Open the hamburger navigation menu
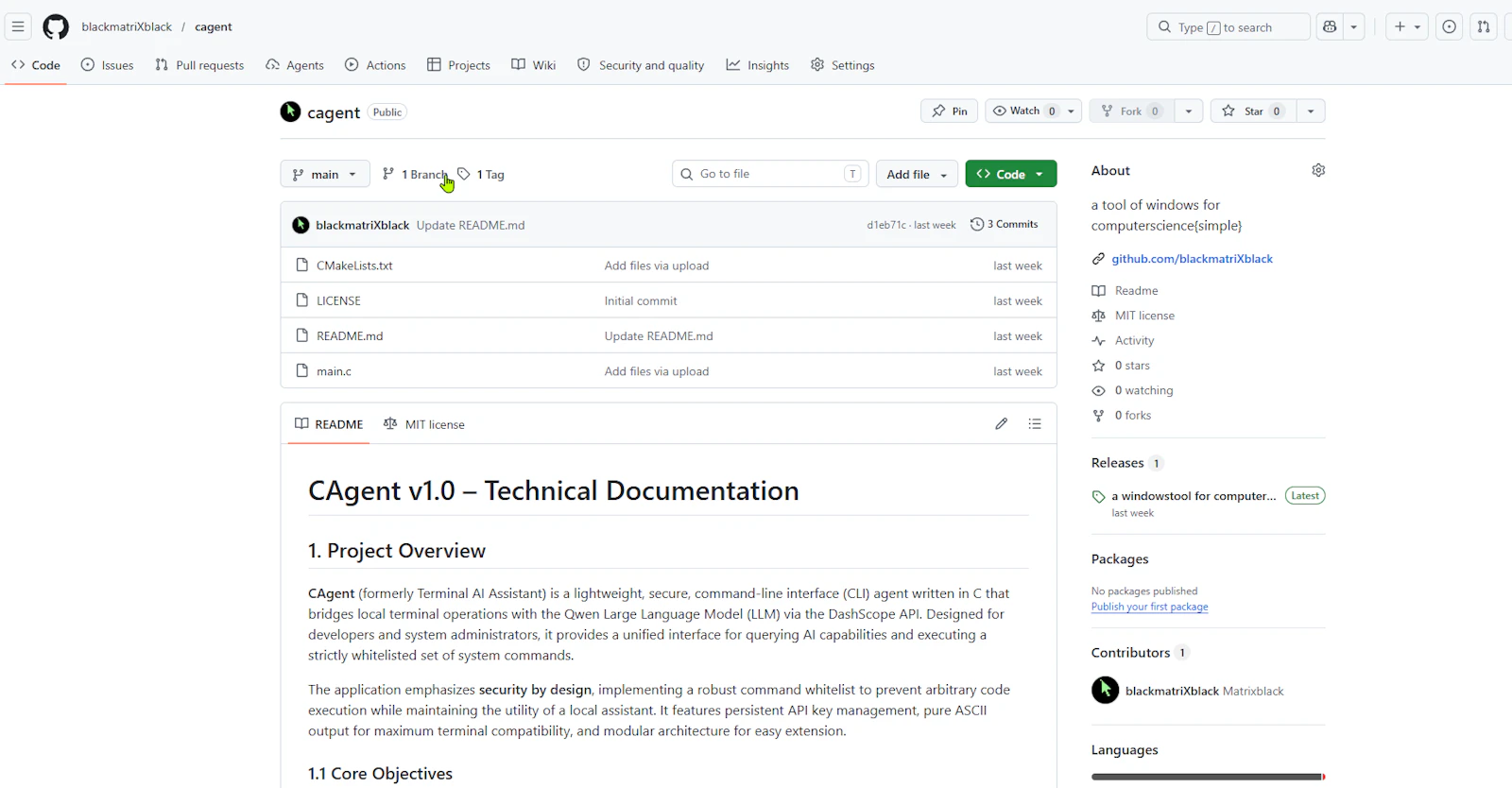The width and height of the screenshot is (1512, 788). click(x=18, y=26)
